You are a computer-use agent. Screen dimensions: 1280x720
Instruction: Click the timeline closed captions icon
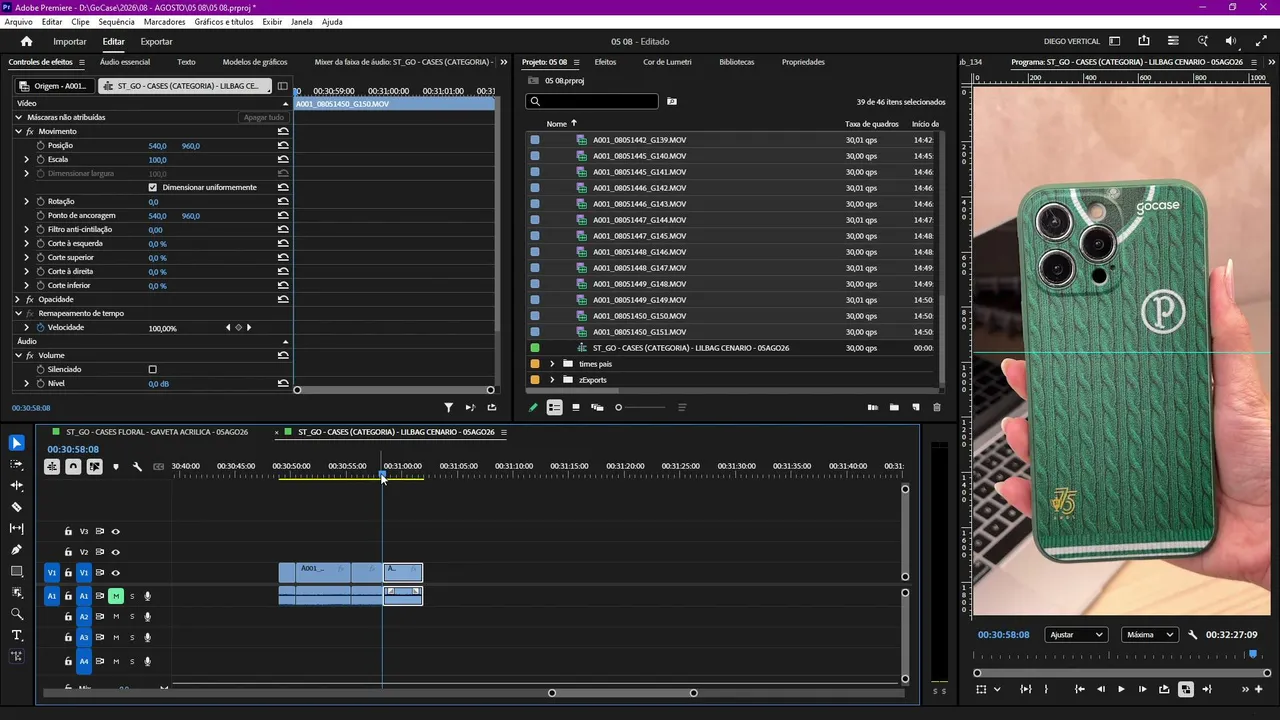tap(158, 467)
